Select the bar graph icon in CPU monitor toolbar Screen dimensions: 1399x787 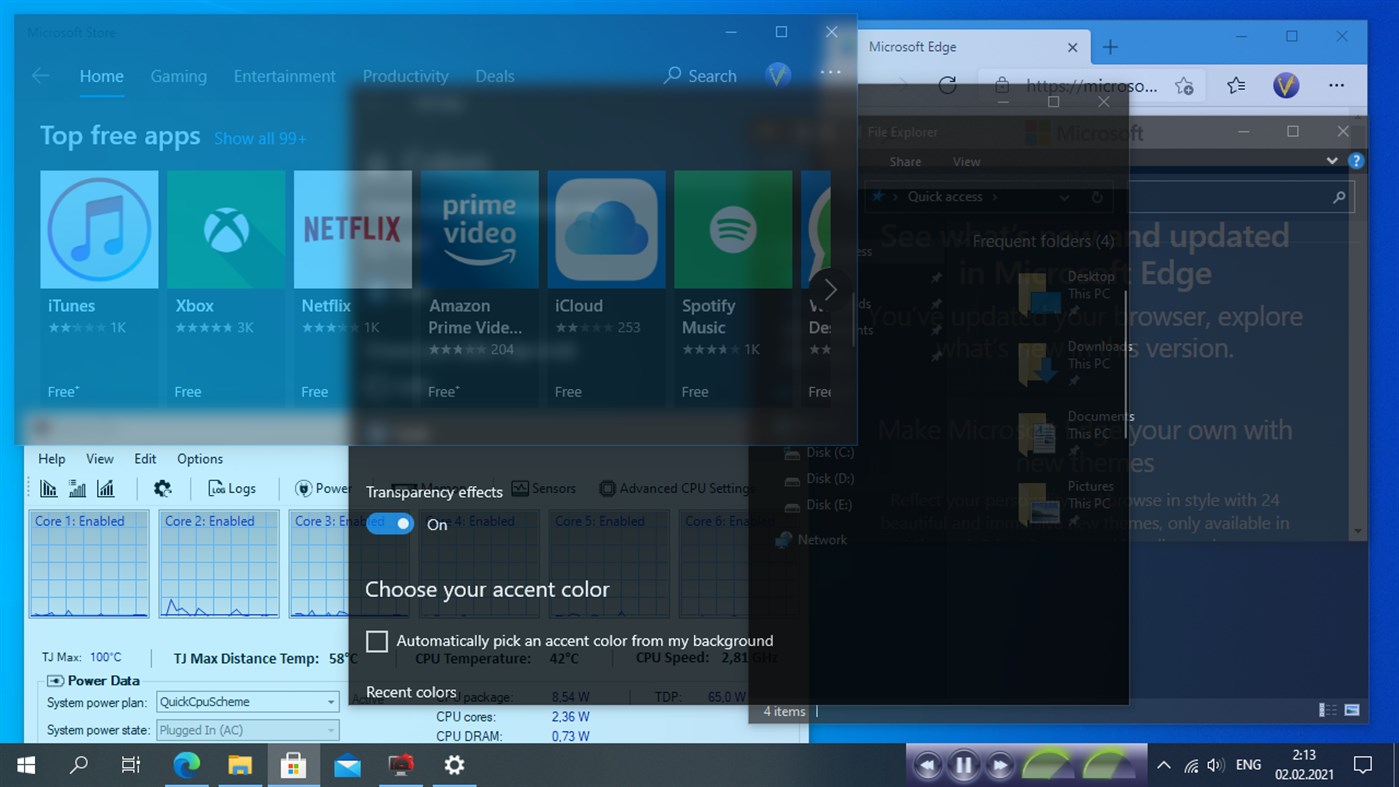(75, 488)
